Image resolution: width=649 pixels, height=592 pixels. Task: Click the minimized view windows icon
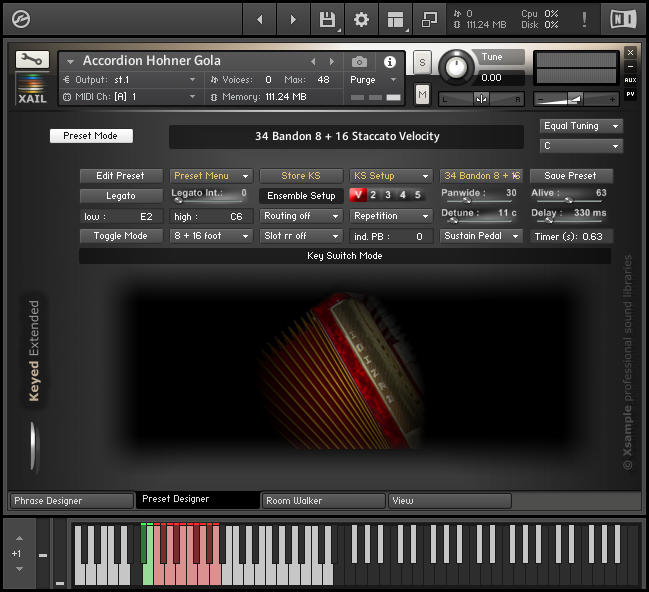tap(429, 19)
